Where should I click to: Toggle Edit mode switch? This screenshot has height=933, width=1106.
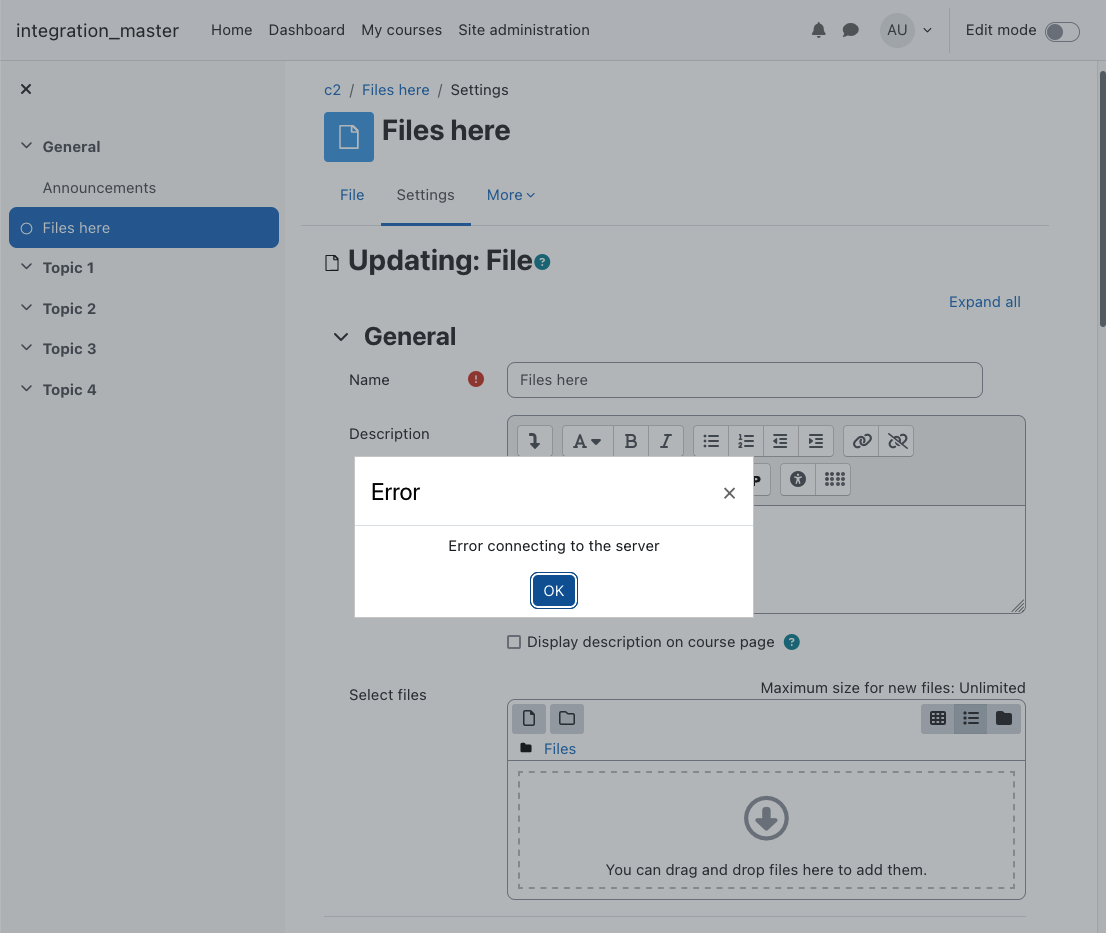[1062, 32]
